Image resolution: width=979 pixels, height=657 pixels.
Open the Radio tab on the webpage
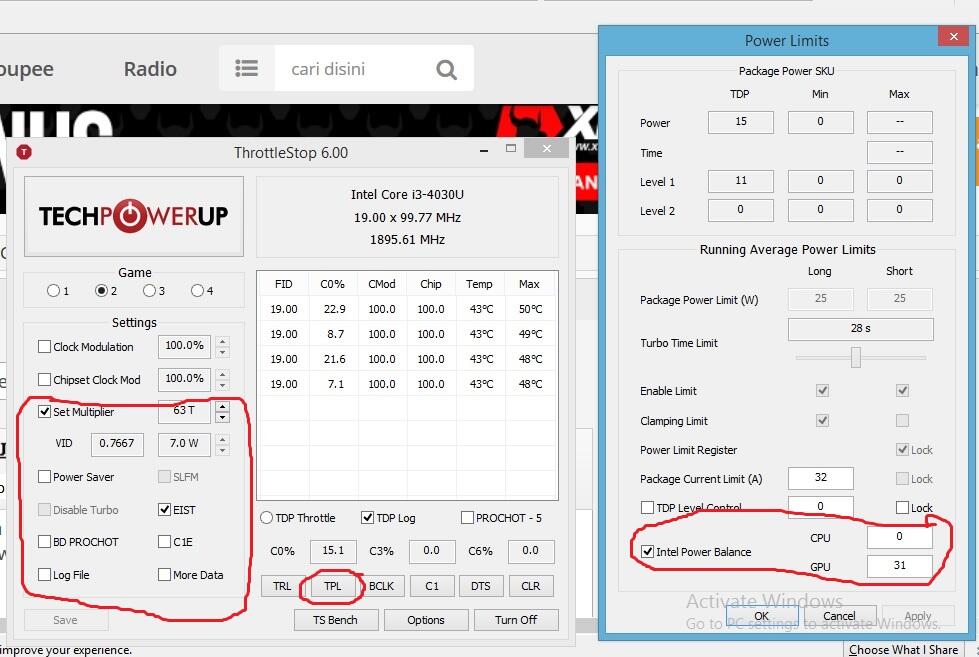click(150, 69)
